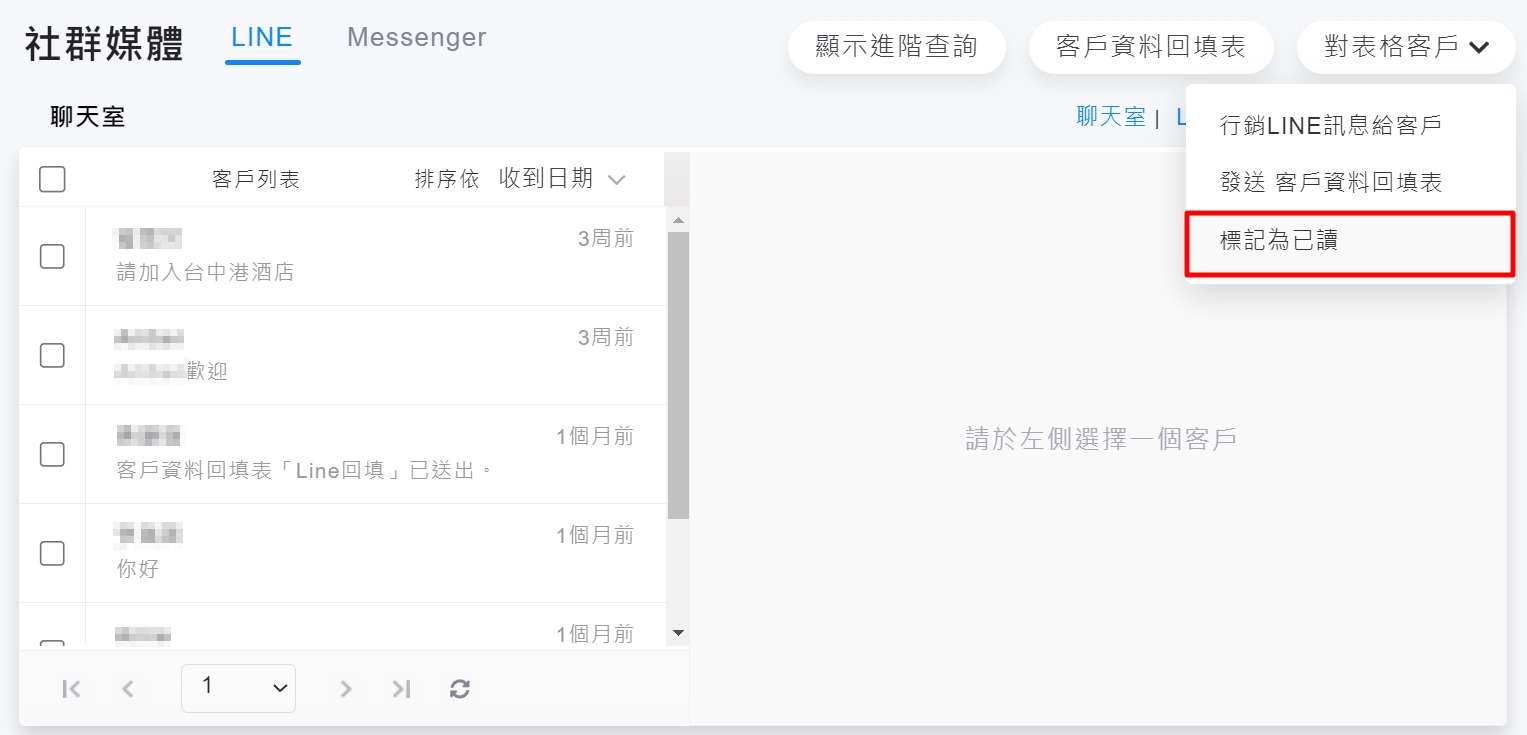Select 行銷LINE訊息給客戶 menu option
The width and height of the screenshot is (1527, 735).
(1331, 126)
